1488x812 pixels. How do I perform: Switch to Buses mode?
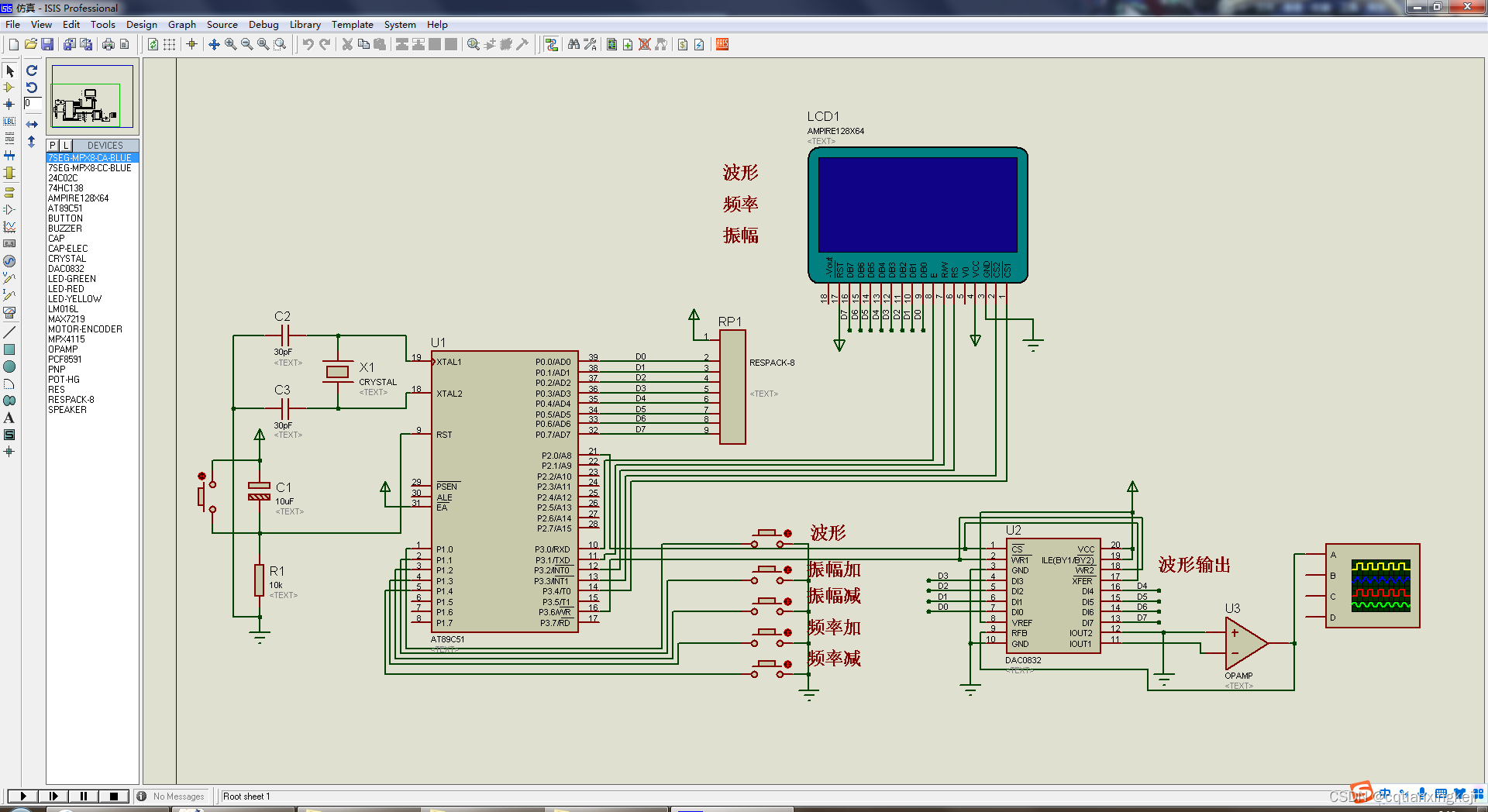[9, 156]
